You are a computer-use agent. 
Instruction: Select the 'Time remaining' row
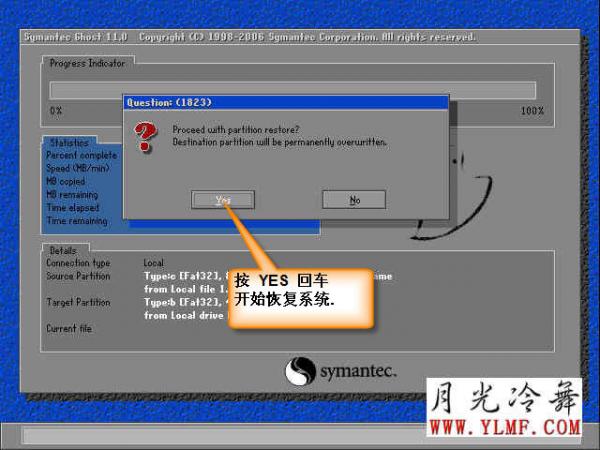pos(77,220)
